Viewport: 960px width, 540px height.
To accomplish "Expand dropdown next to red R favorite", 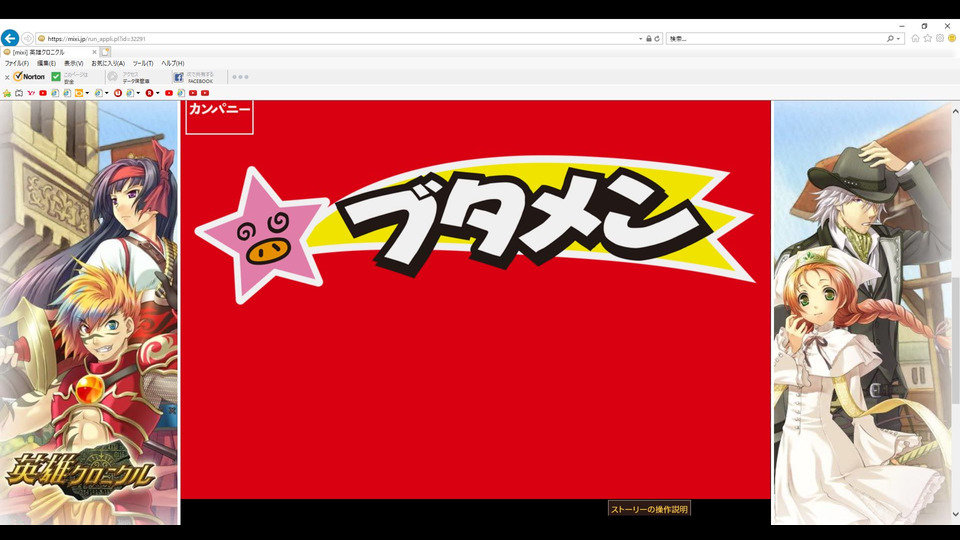I will coord(157,93).
